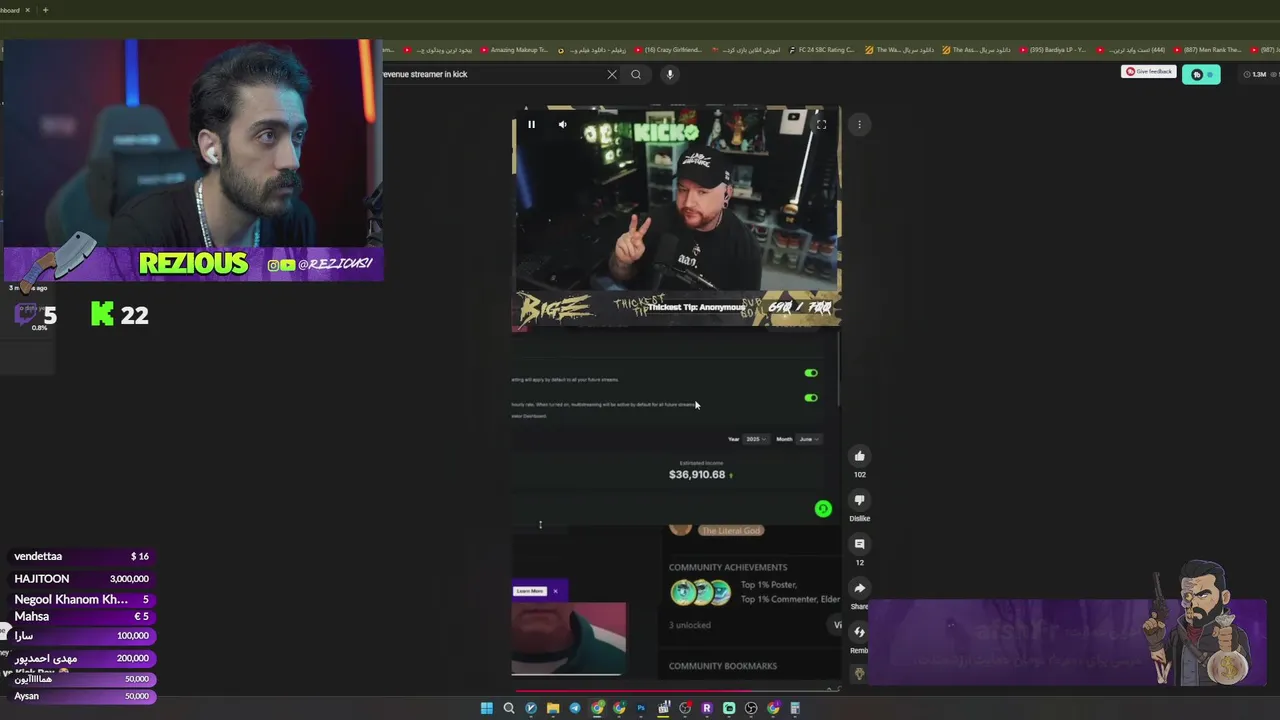The width and height of the screenshot is (1280, 720).
Task: Clear the YouTube search box with X
Action: tap(612, 74)
